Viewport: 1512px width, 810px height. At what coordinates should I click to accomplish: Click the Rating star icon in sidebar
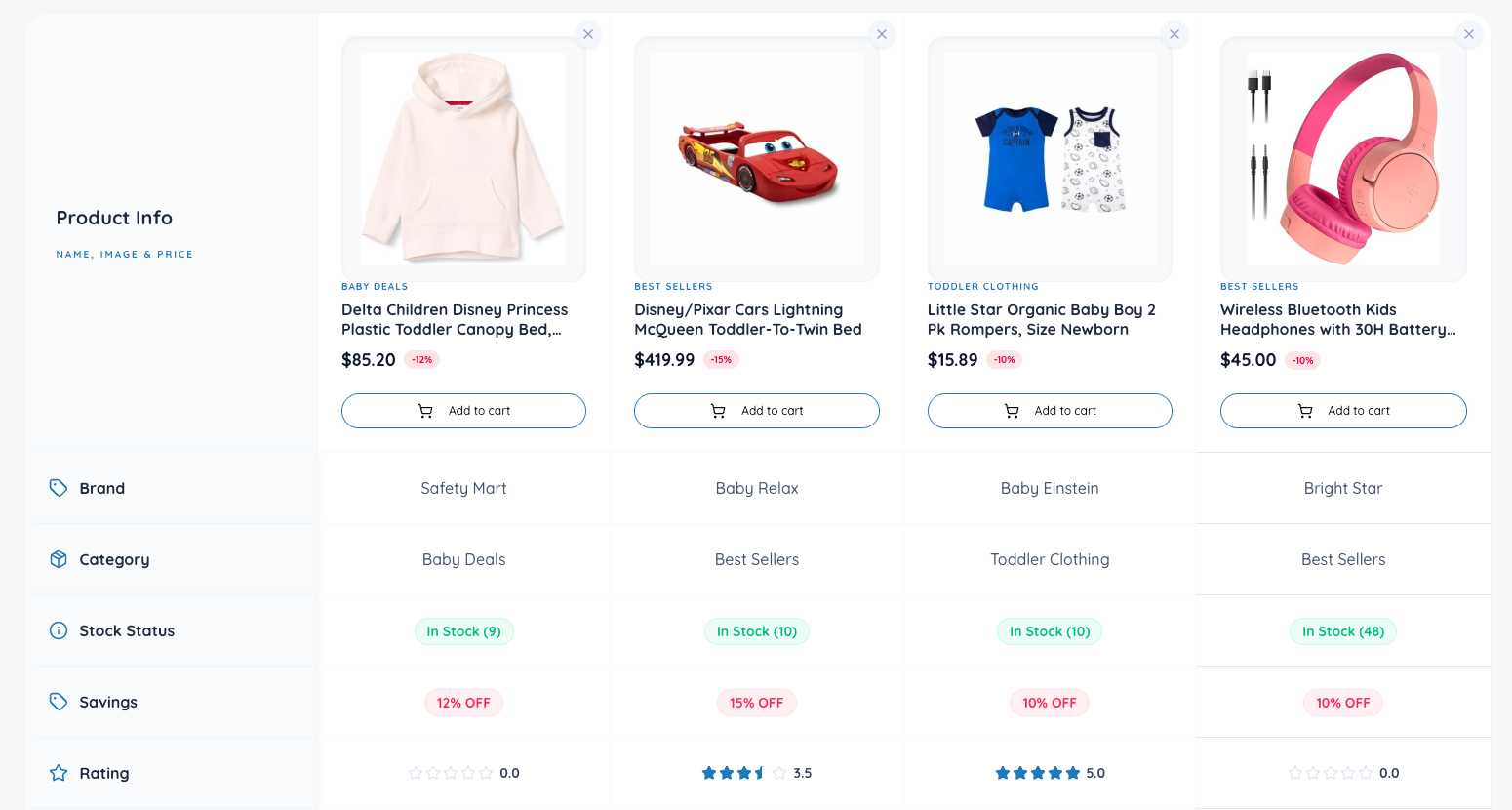pos(59,772)
